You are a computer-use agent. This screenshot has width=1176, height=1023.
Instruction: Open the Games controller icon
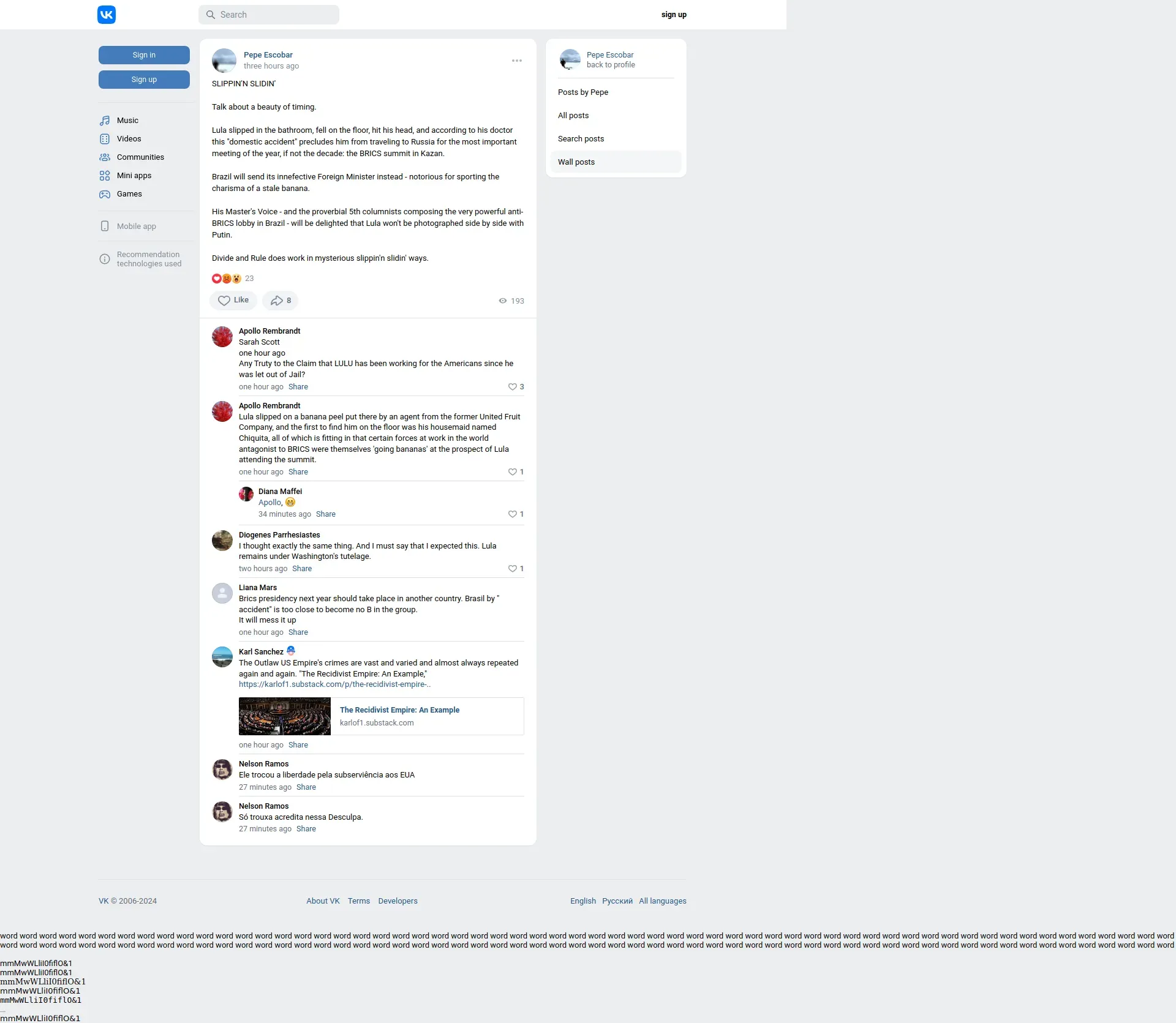point(105,194)
